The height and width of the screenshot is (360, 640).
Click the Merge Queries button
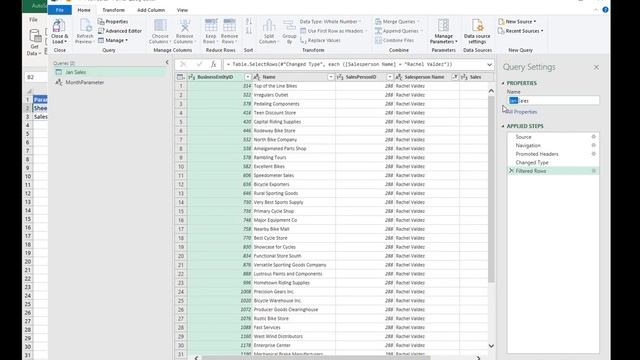click(x=396, y=21)
